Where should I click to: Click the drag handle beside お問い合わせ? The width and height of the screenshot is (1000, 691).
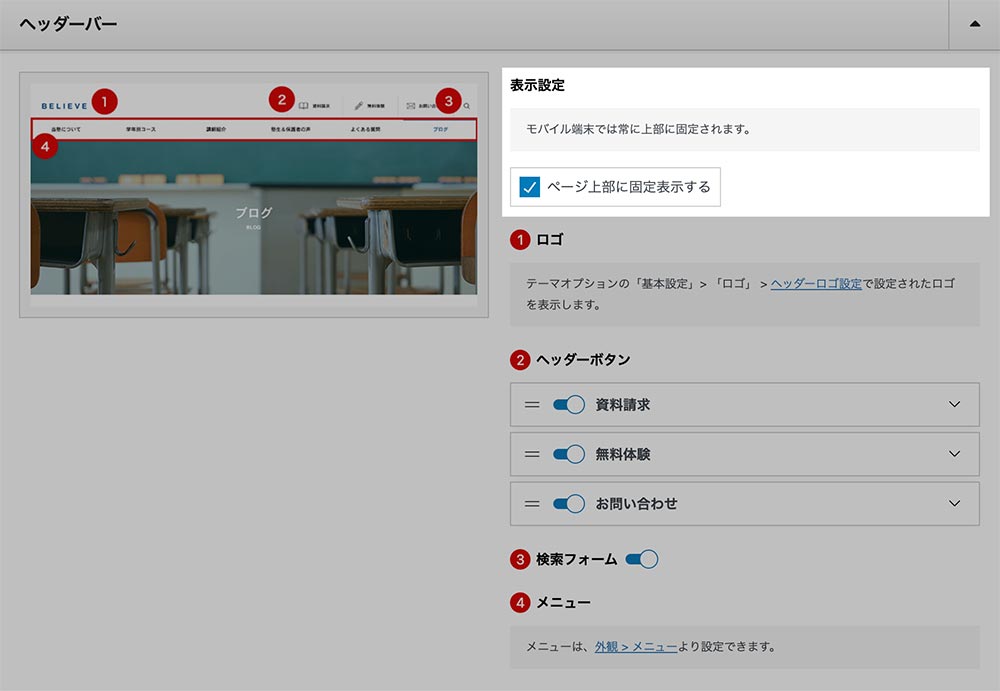(x=532, y=504)
